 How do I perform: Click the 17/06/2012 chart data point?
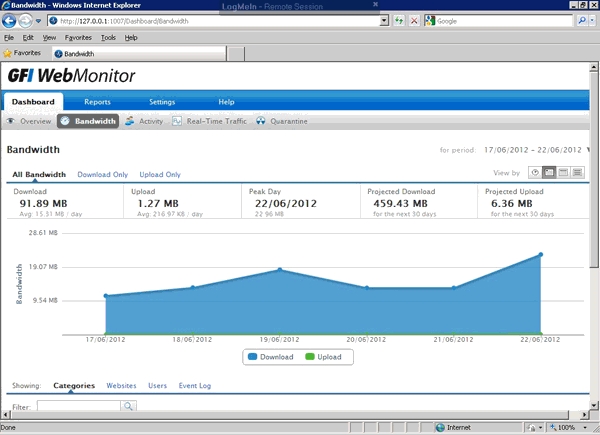pos(106,295)
